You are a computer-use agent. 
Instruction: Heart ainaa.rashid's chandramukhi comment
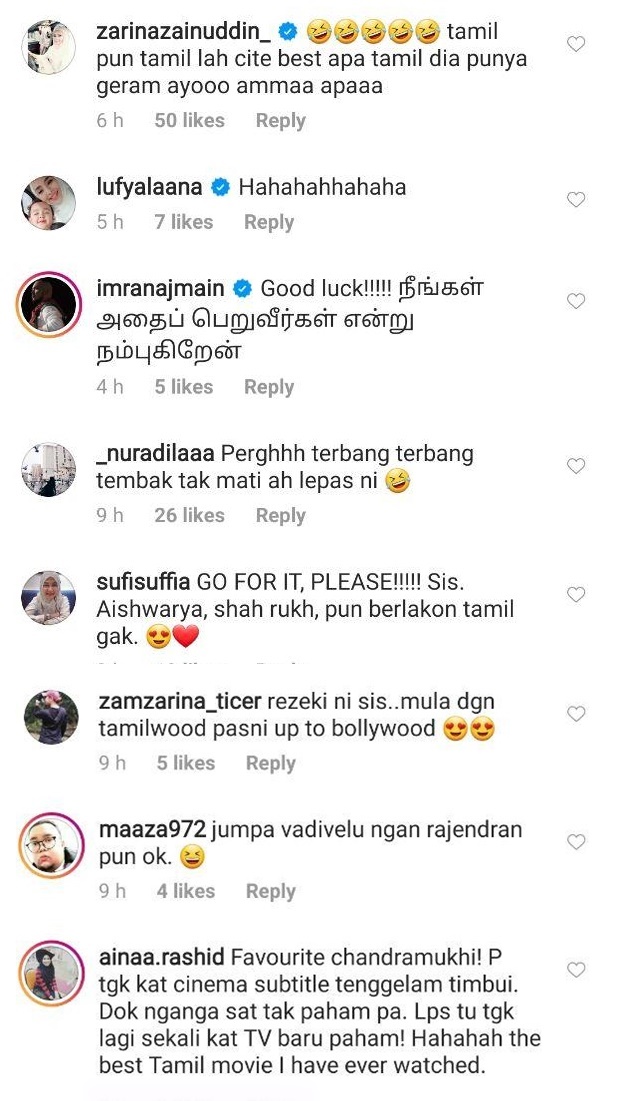click(x=575, y=970)
